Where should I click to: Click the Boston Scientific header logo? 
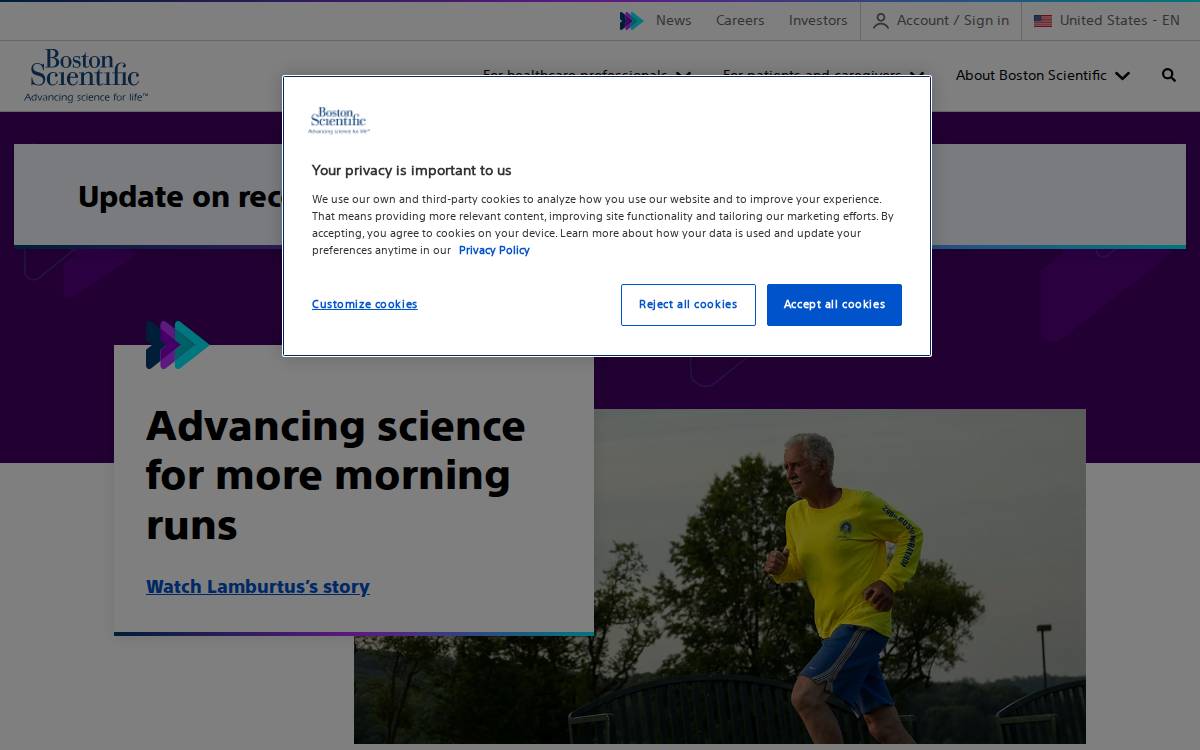[x=86, y=76]
